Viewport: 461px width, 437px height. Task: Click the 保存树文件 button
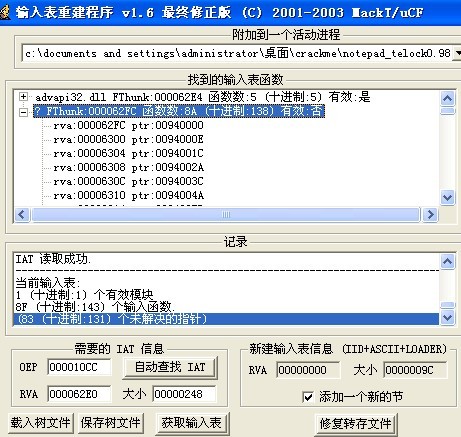(110, 423)
